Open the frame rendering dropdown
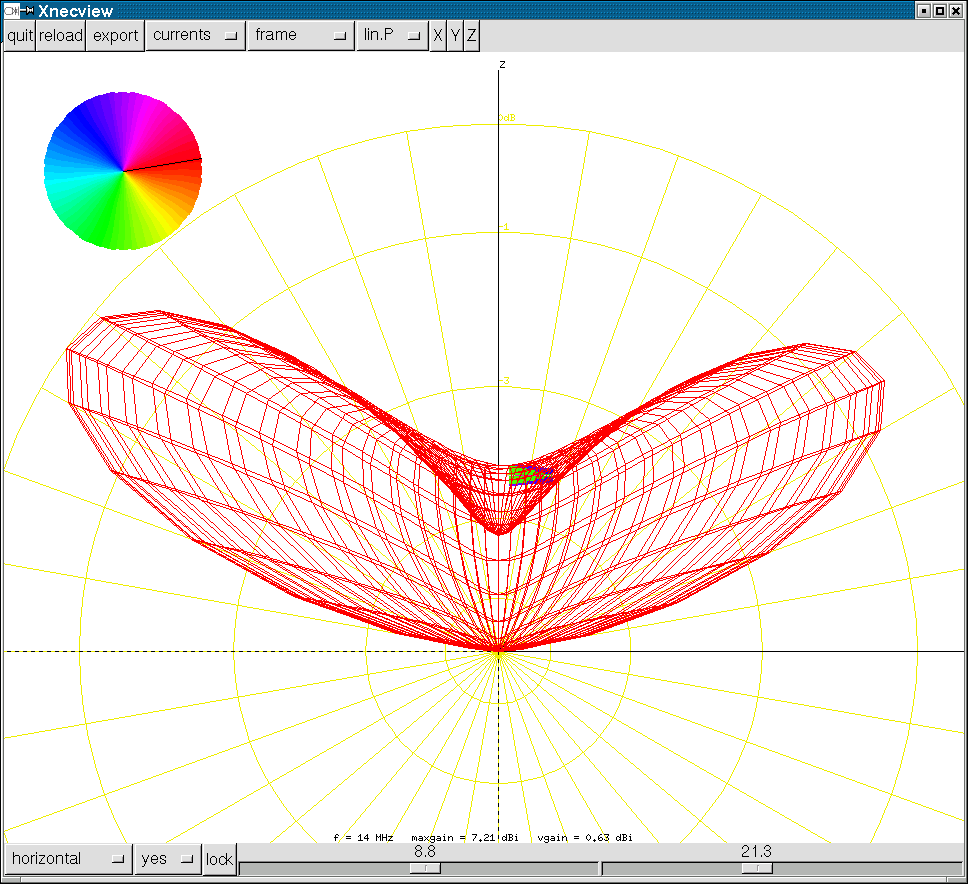Screen dimensions: 968x884 coord(301,35)
